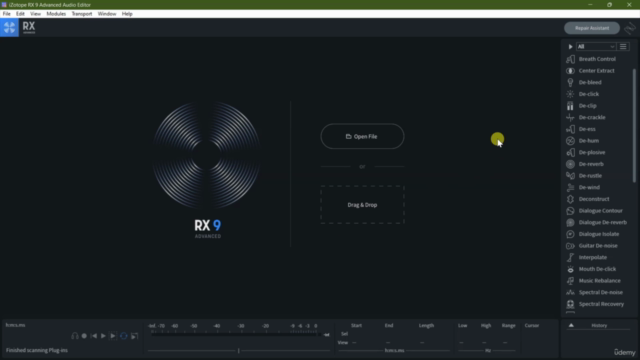Click the rewind to start button
Viewport: 640px width, 360px height.
94,336
